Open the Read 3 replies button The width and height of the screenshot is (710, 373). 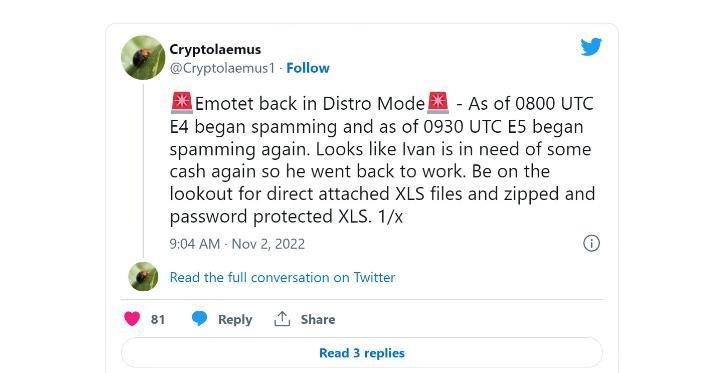(362, 353)
